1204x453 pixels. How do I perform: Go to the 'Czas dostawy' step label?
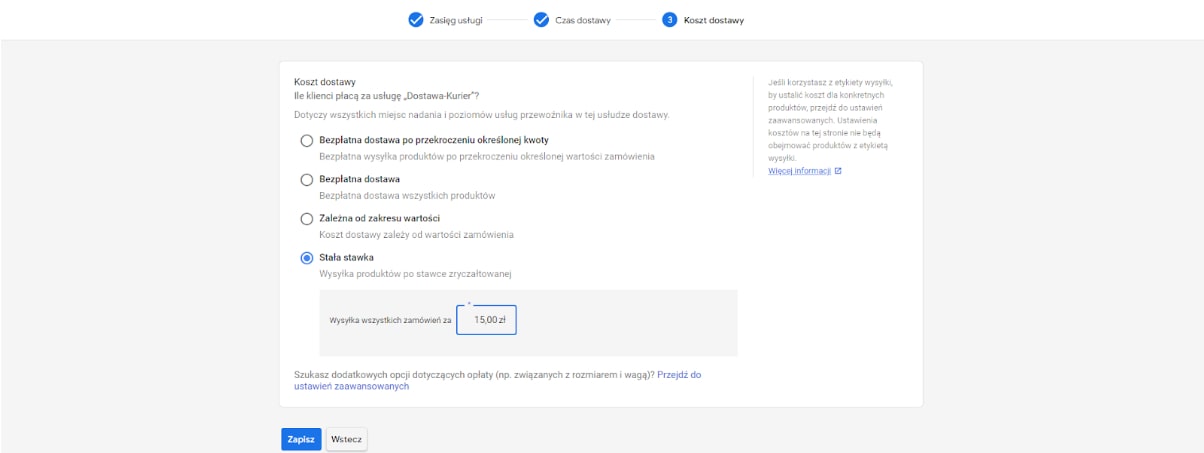click(584, 20)
